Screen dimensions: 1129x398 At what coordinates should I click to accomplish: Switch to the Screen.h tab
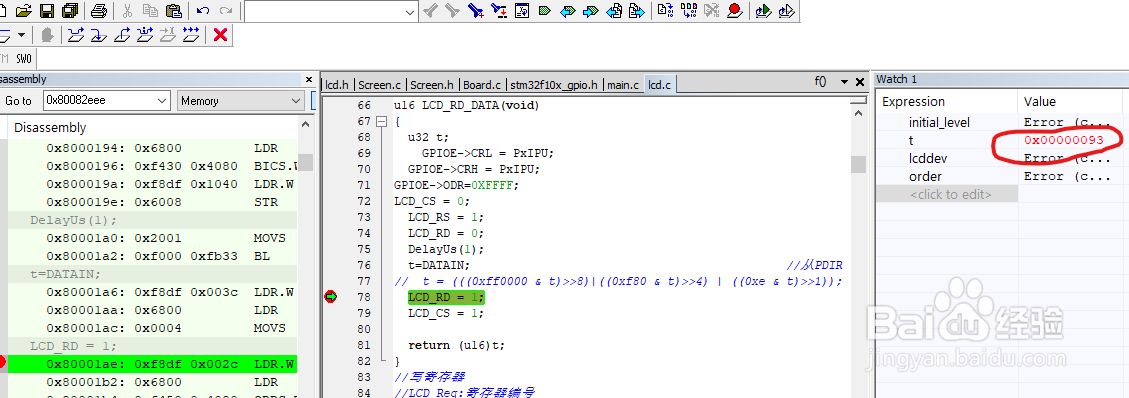pos(432,85)
